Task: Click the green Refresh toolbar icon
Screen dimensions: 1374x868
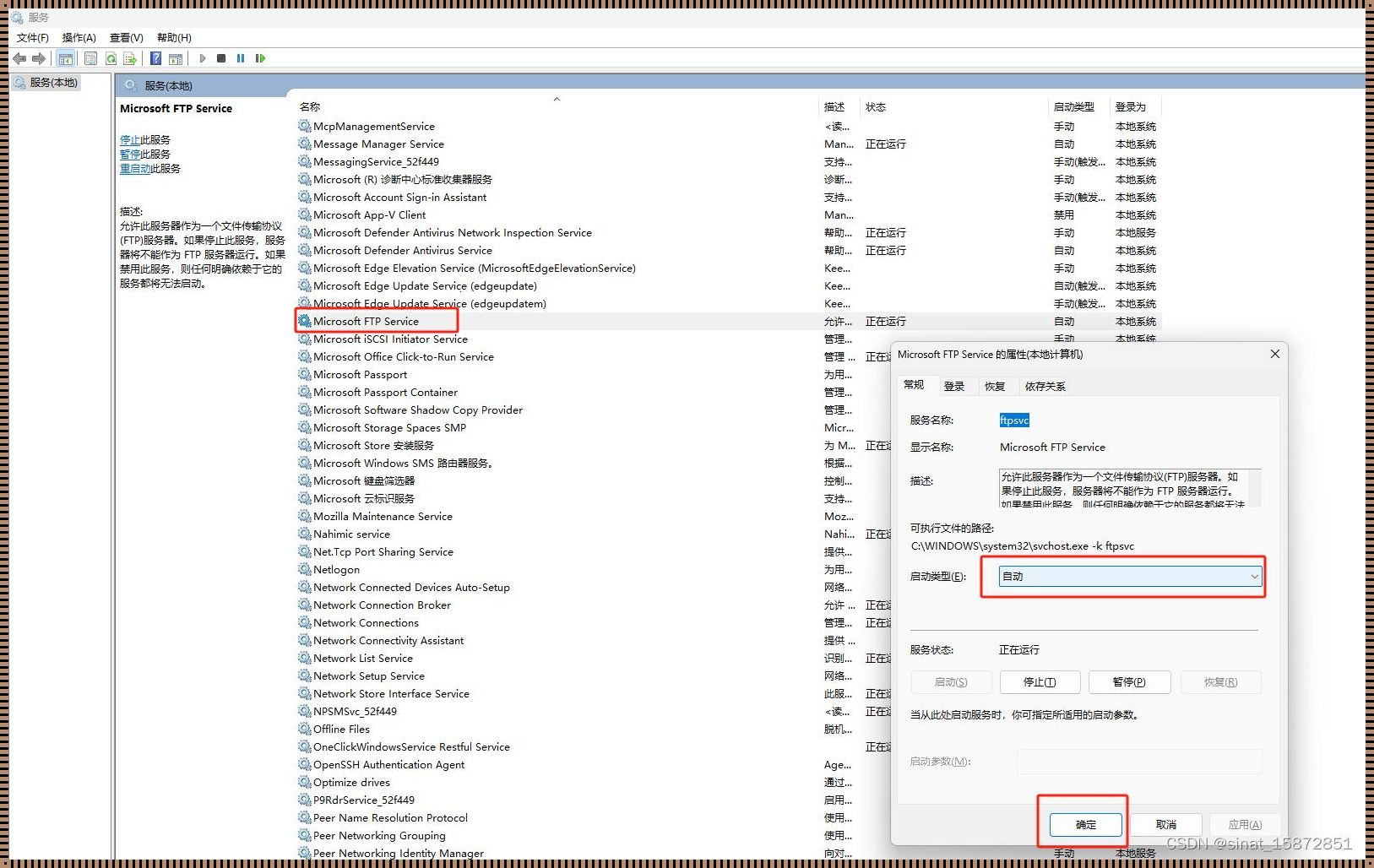Action: pos(111,58)
